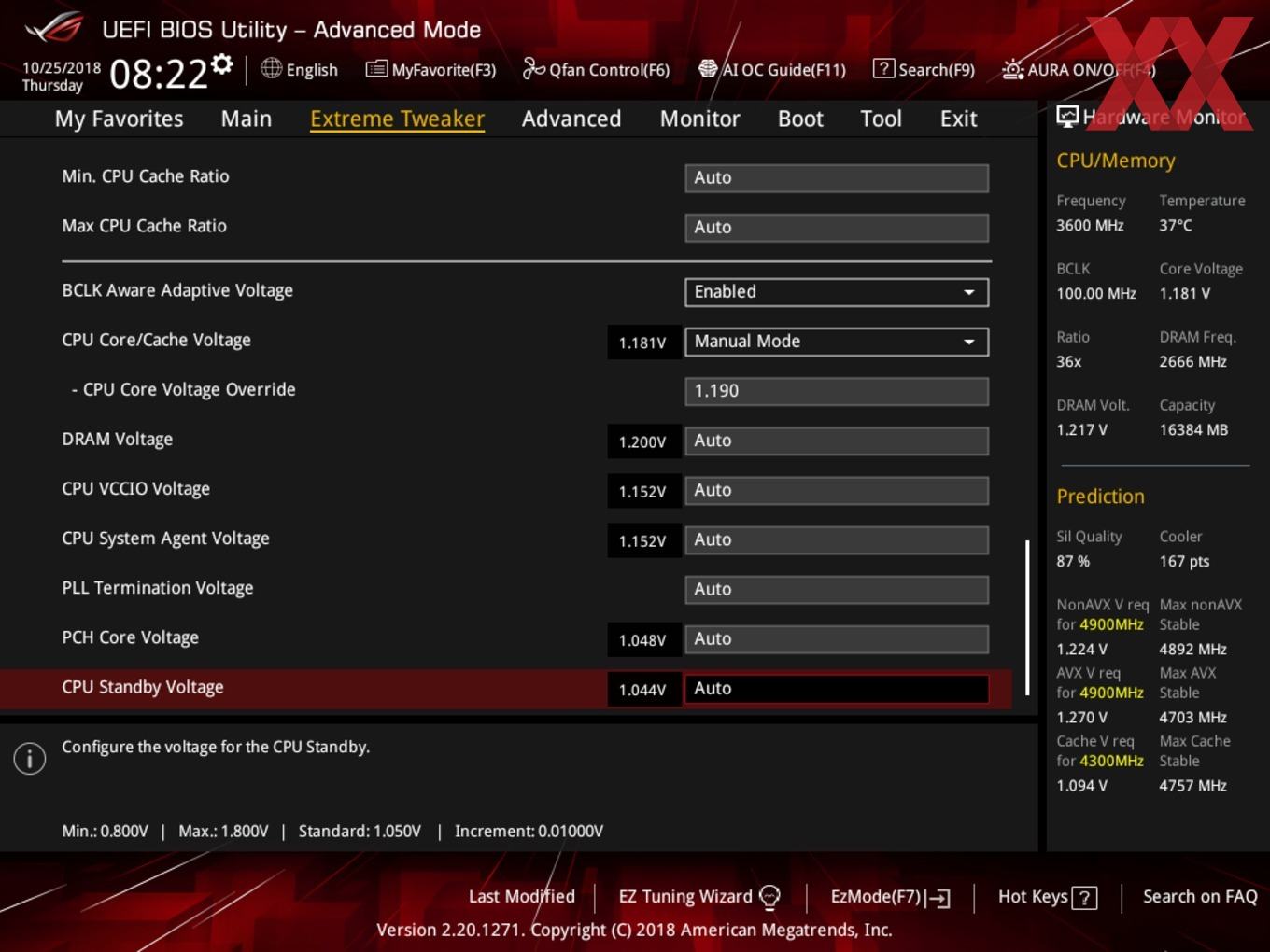Open Qfan Control fan icon
The height and width of the screenshot is (952, 1270).
tap(533, 68)
